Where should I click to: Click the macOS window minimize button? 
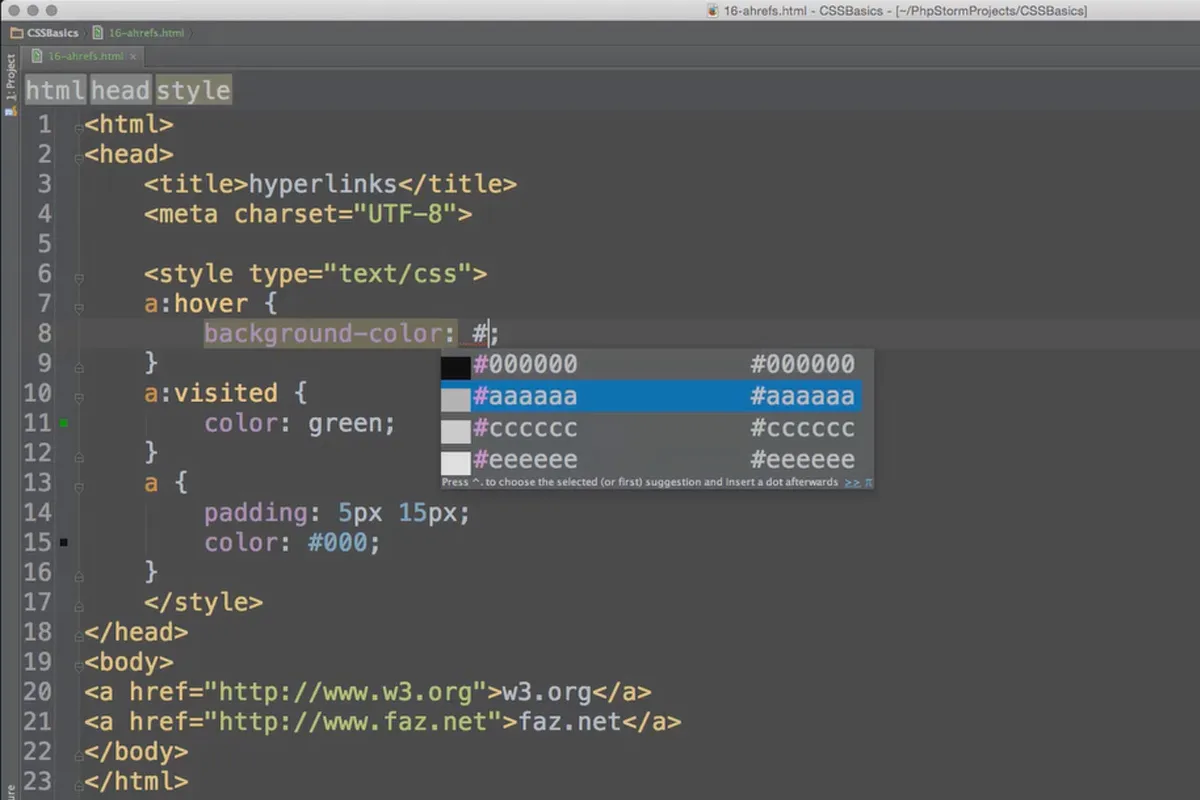(32, 10)
